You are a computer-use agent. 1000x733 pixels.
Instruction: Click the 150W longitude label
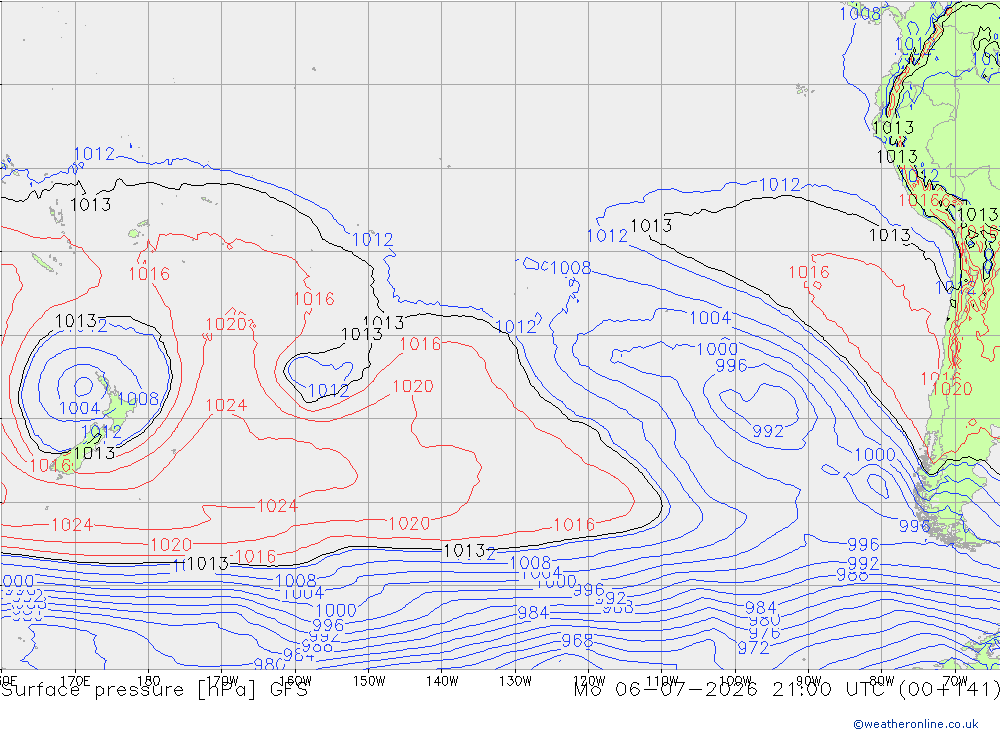pyautogui.click(x=369, y=681)
